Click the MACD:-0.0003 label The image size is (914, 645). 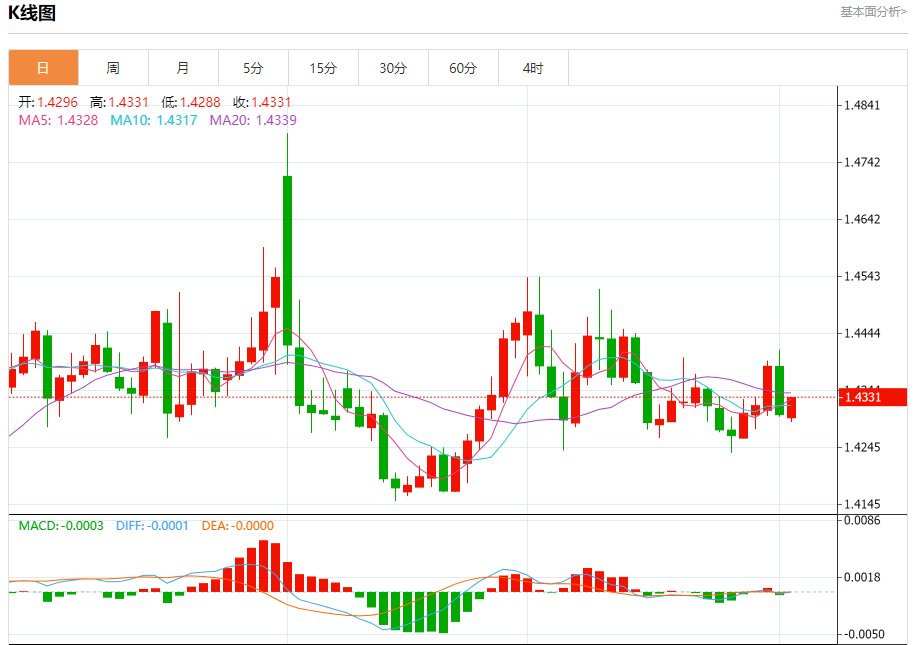tap(61, 526)
